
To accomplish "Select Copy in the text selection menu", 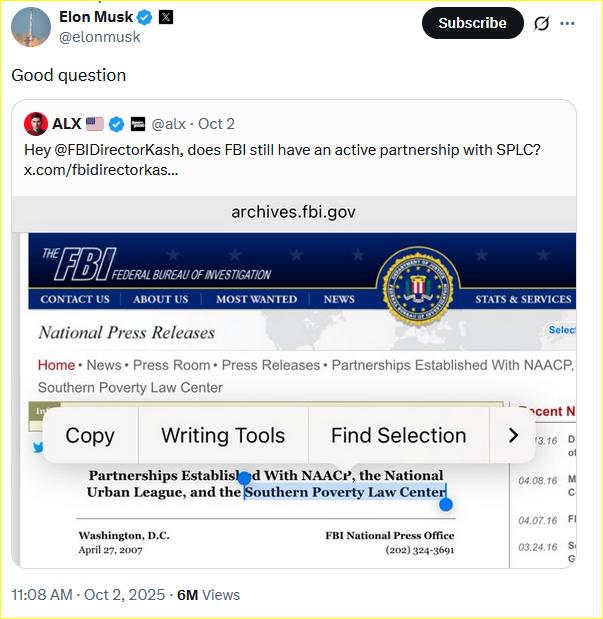I will (90, 435).
